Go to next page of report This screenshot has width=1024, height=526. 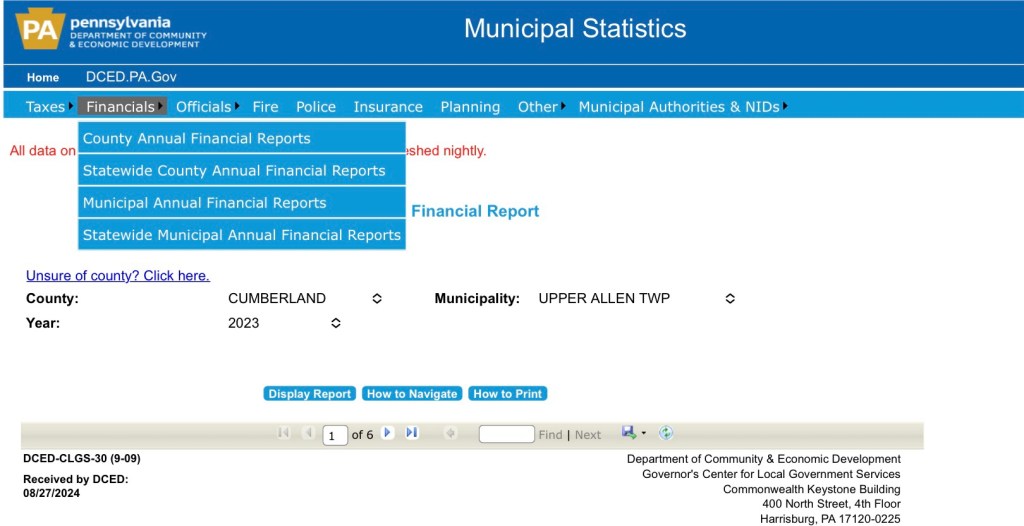[387, 433]
